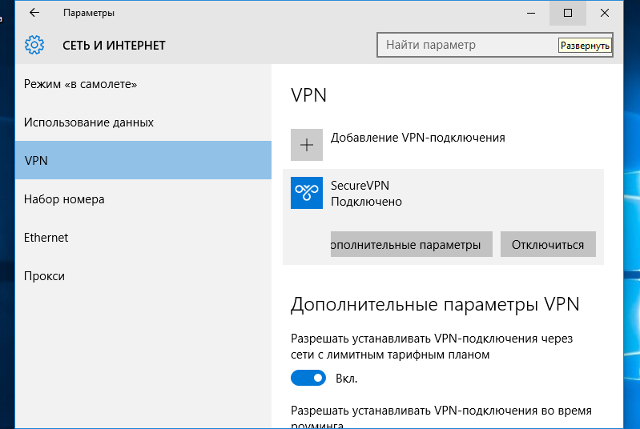Click the plus icon to add VPN
Viewport: 640px width, 429px height.
(x=307, y=145)
